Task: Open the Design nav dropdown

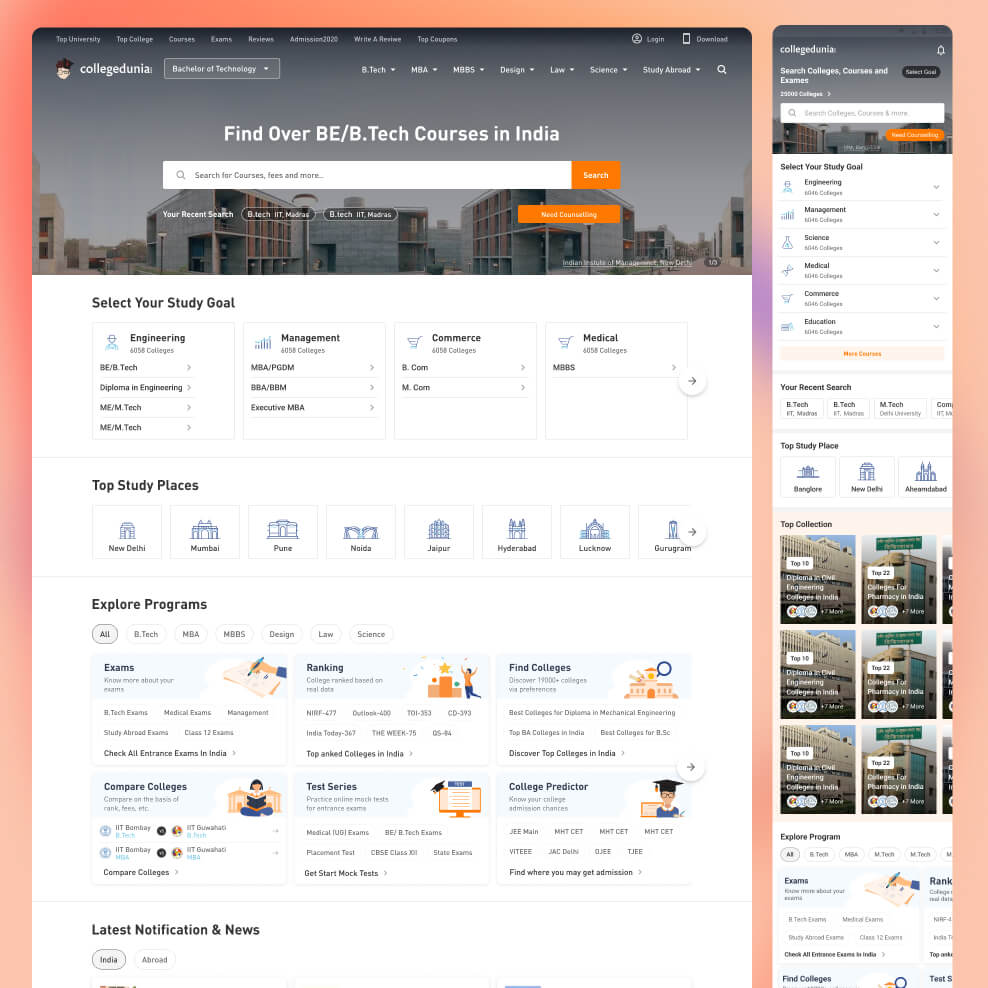Action: tap(517, 70)
